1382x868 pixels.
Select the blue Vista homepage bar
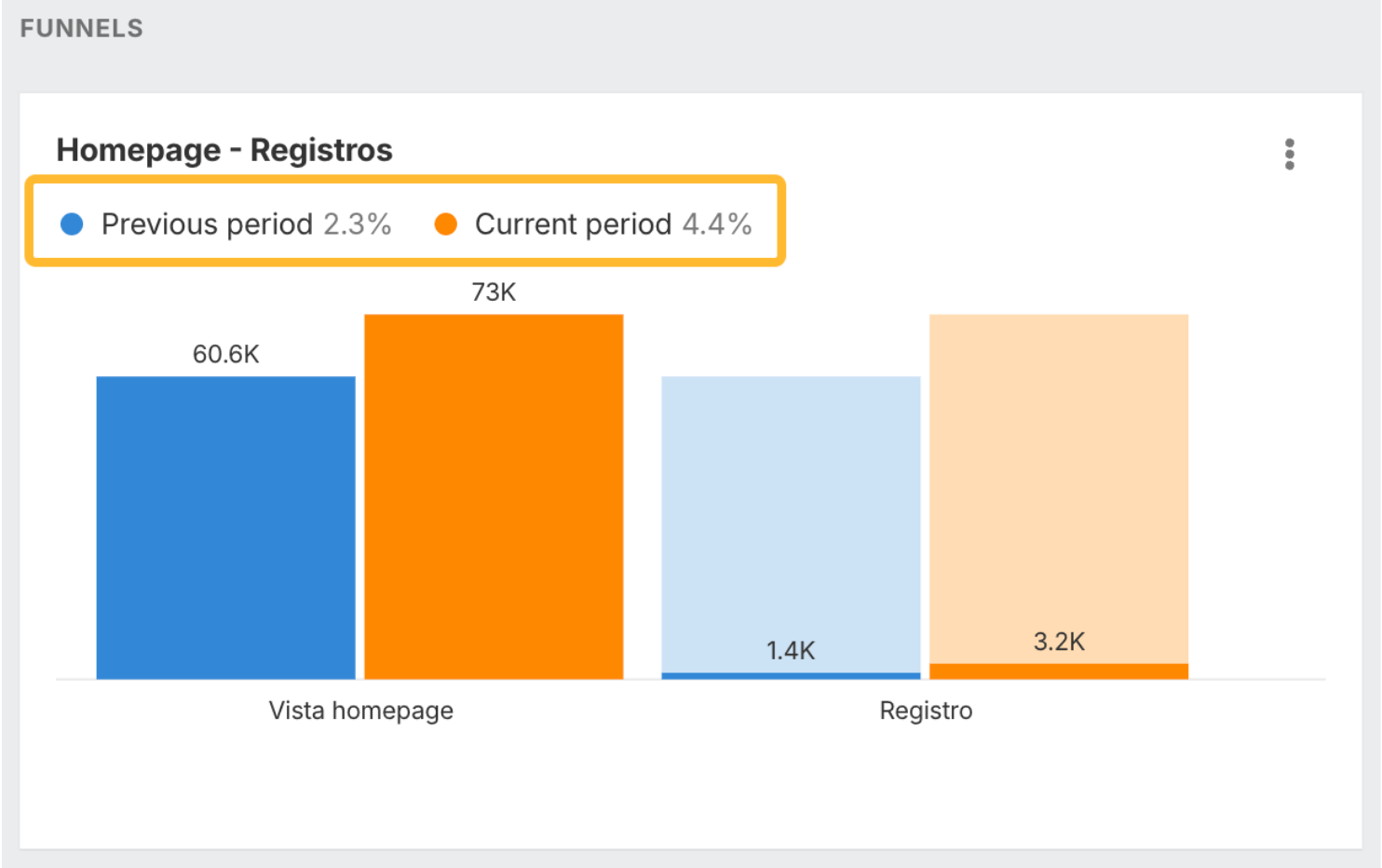coord(226,527)
